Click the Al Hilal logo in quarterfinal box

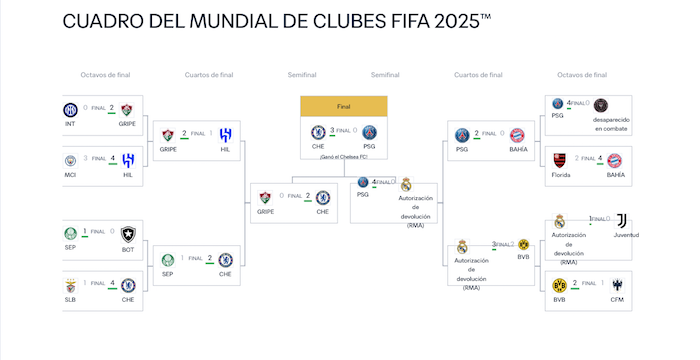coord(225,135)
